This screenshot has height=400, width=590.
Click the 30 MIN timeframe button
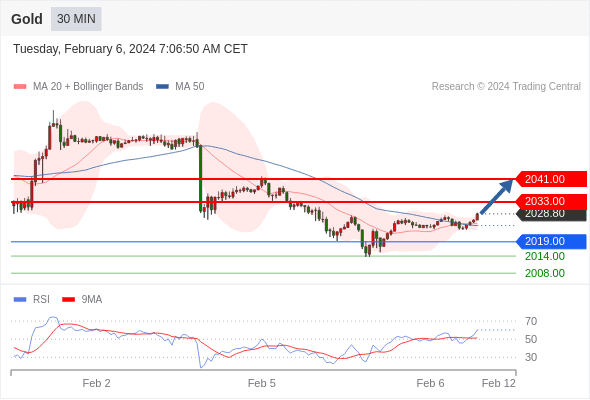(76, 19)
